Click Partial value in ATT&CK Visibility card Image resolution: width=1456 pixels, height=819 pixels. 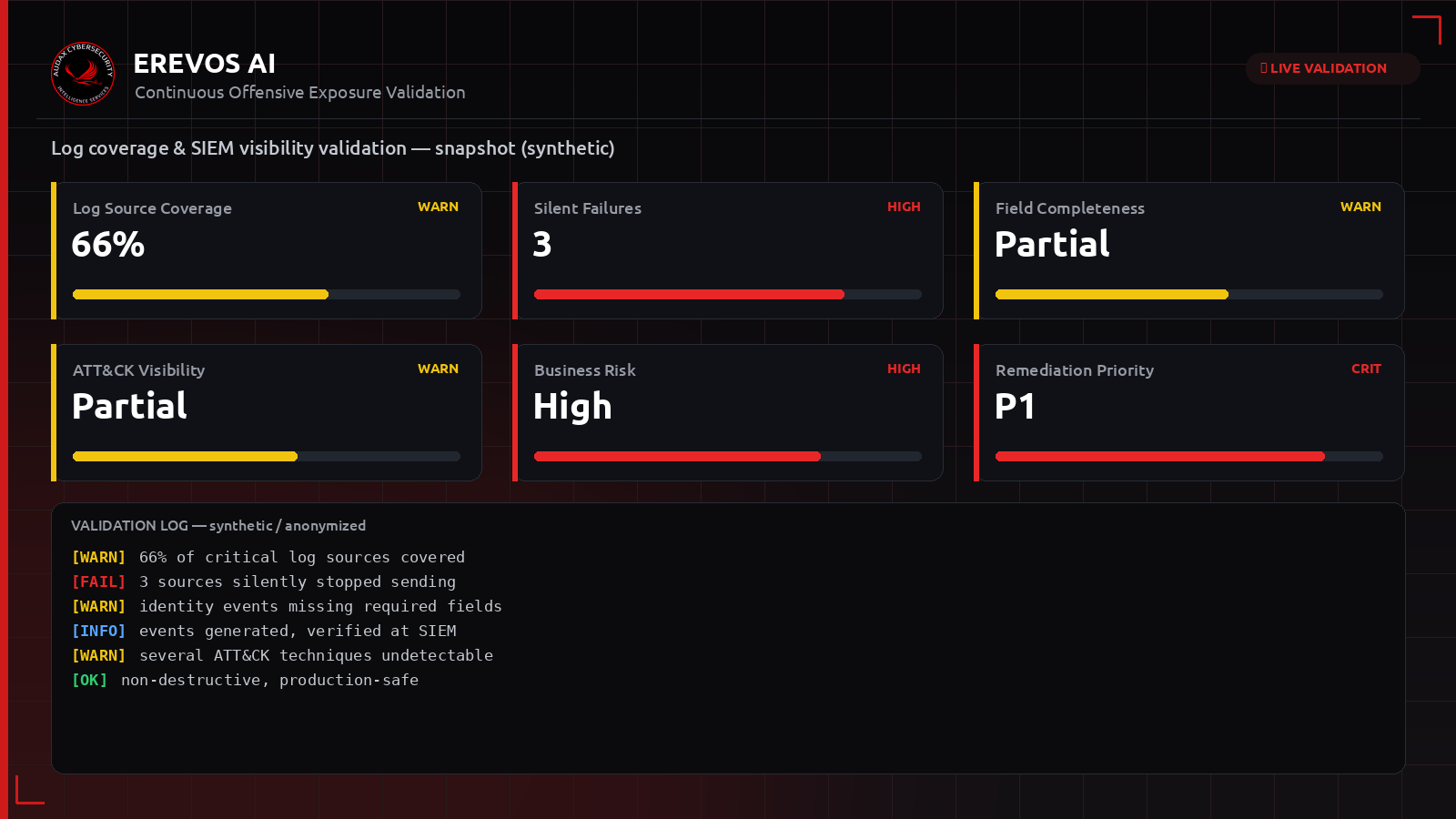tap(129, 406)
